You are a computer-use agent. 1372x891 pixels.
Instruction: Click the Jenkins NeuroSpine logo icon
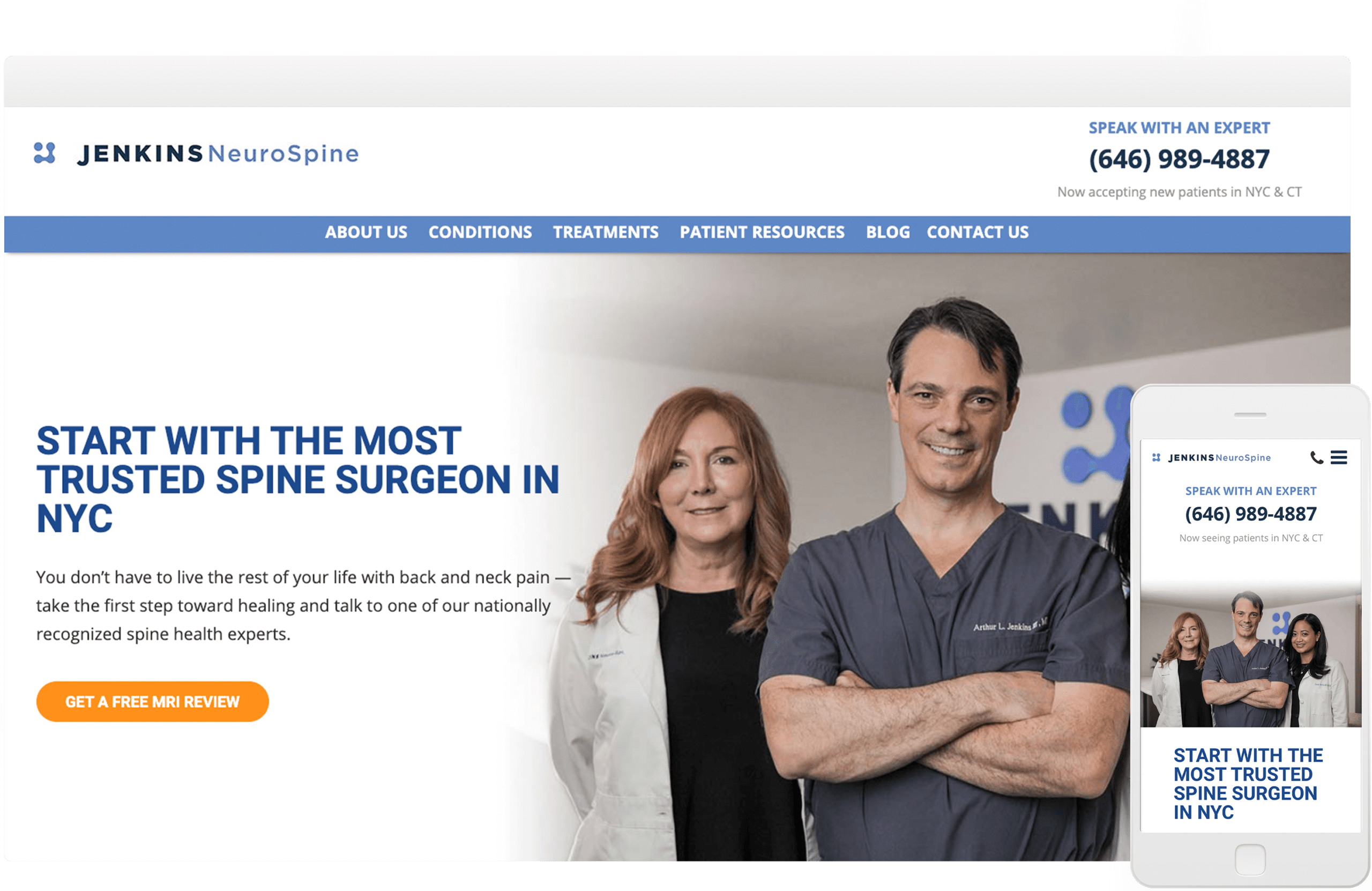pyautogui.click(x=44, y=153)
